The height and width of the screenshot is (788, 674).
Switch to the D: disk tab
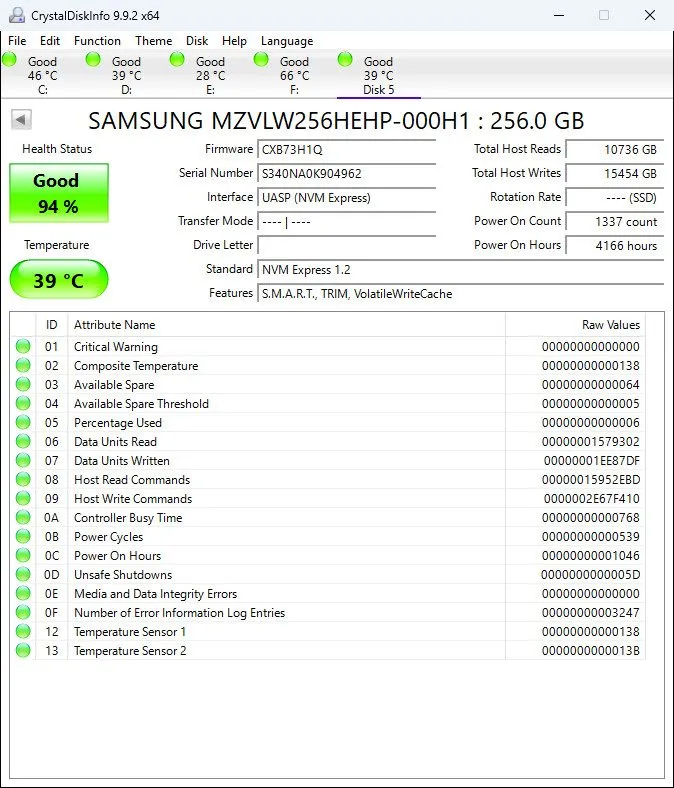coord(126,75)
